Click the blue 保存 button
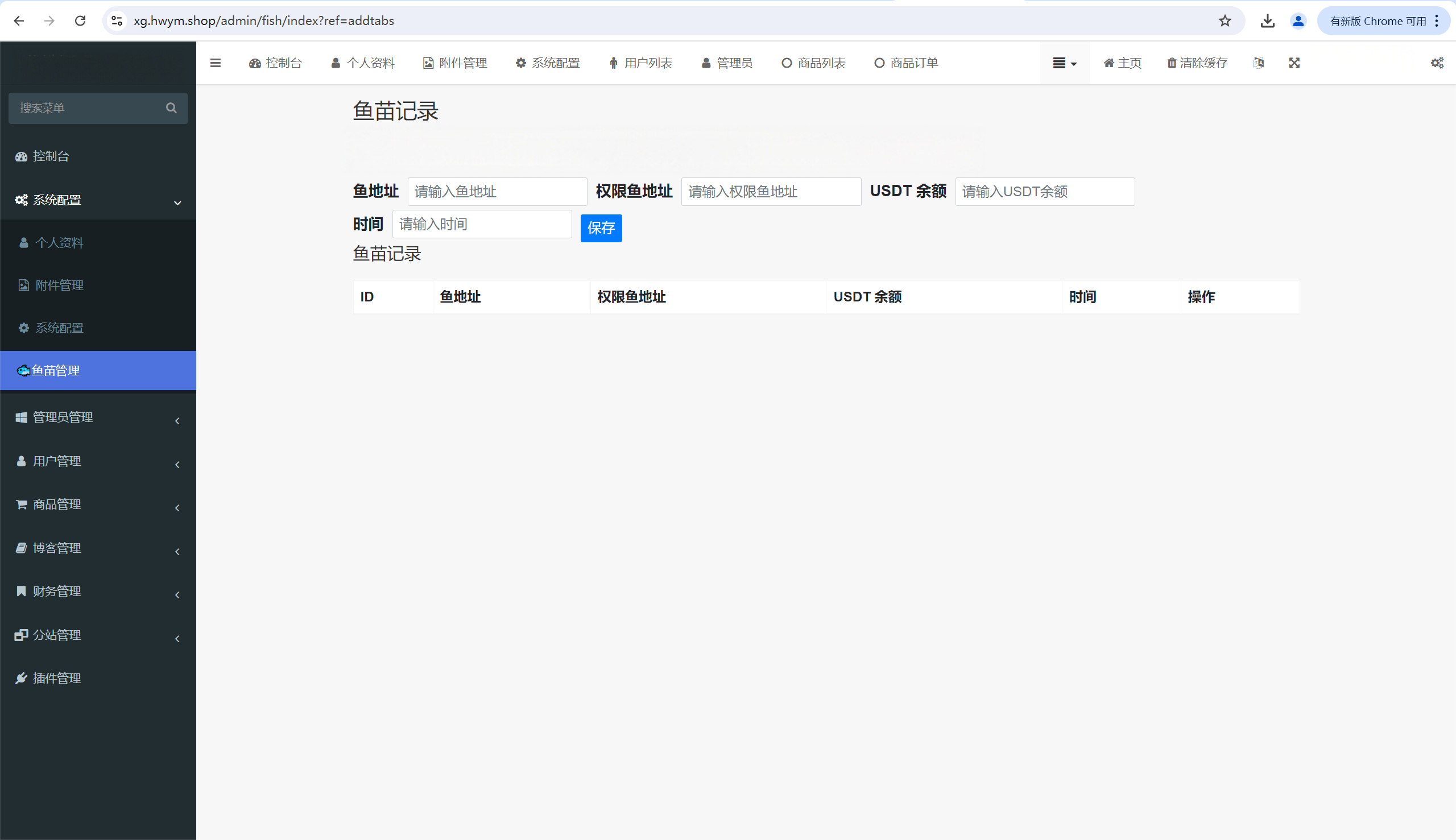 (601, 229)
